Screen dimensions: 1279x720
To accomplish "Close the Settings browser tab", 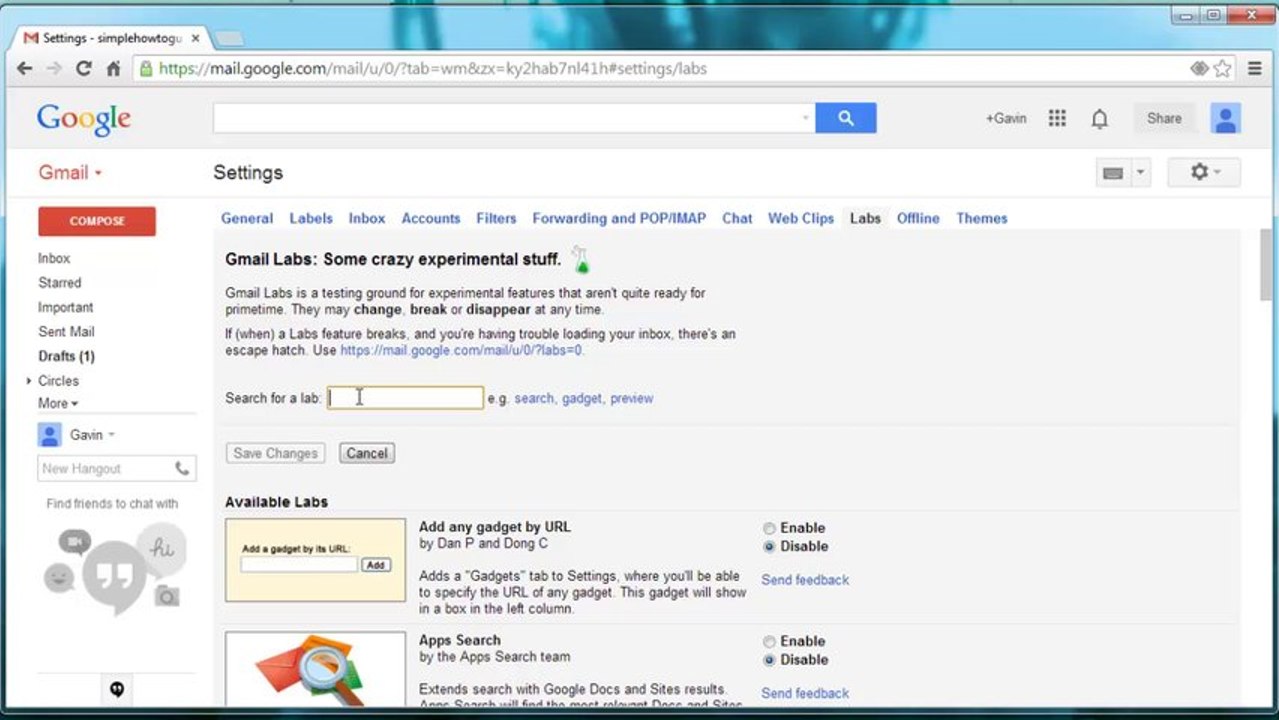I will 195,38.
